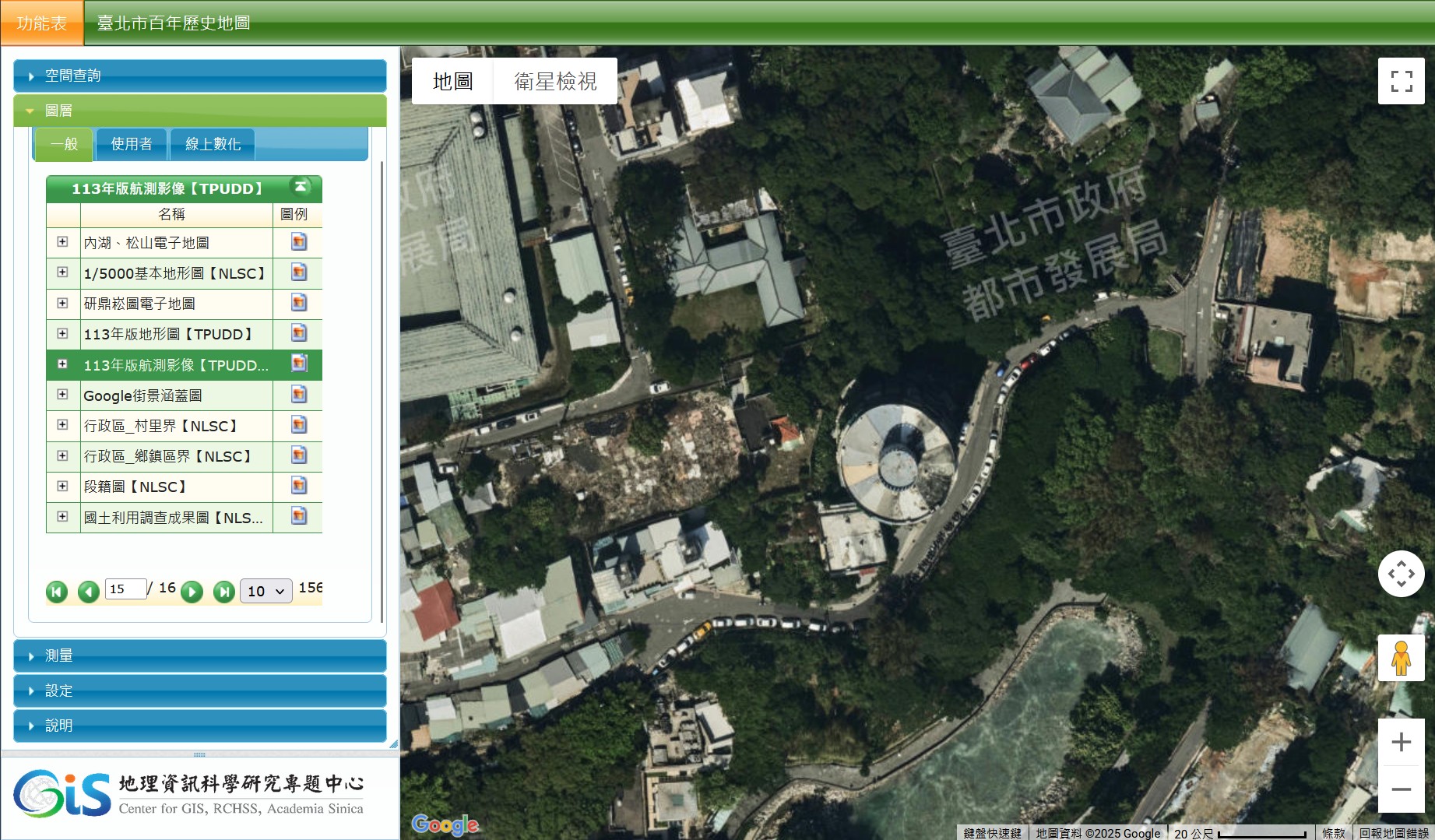Open legend icon for Google街景涵蓋圖
1435x840 pixels.
coord(298,395)
